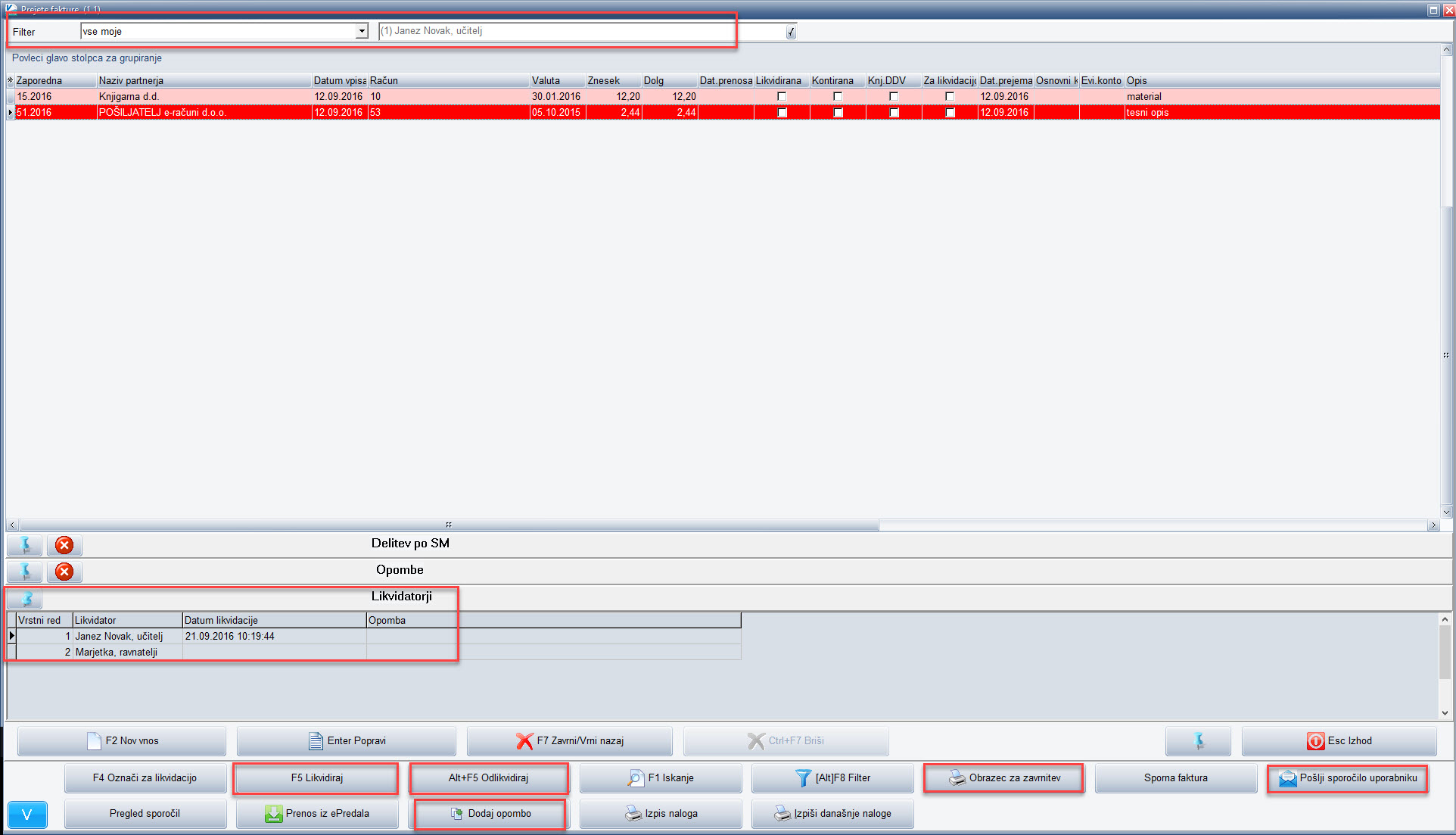Click the red X beside Opombe
This screenshot has height=835, width=1456.
point(64,572)
